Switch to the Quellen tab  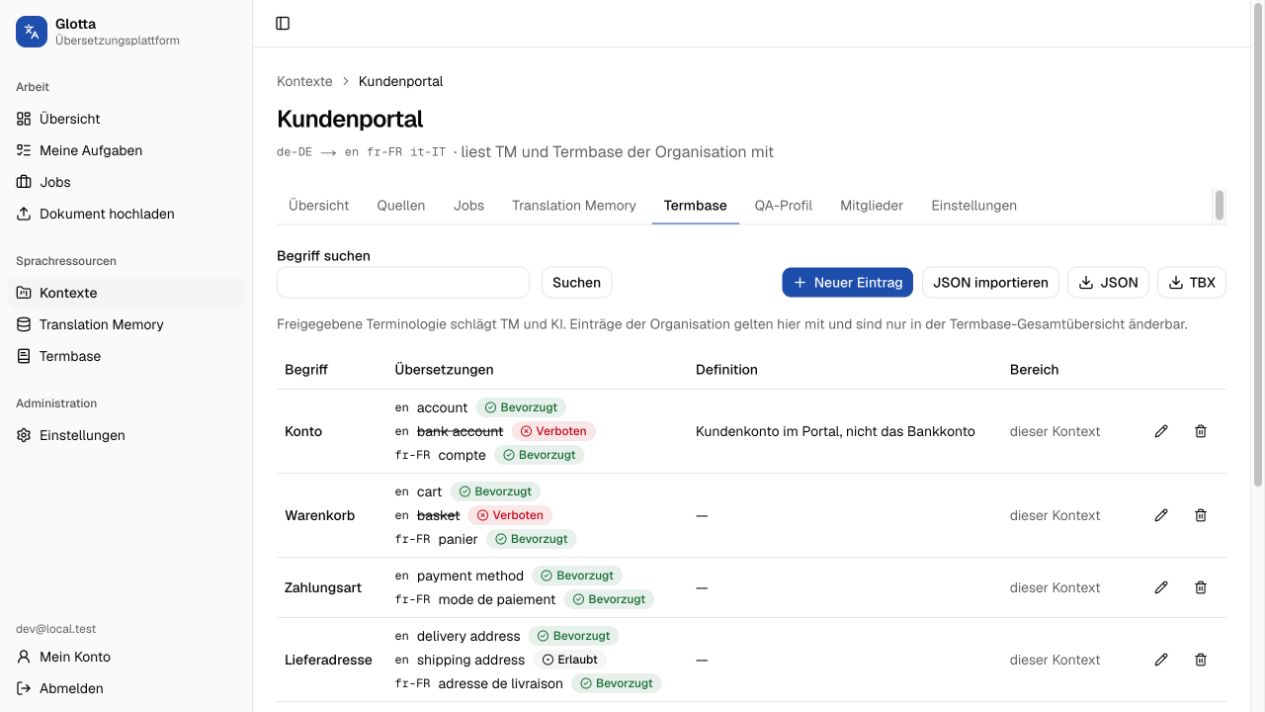[x=401, y=205]
